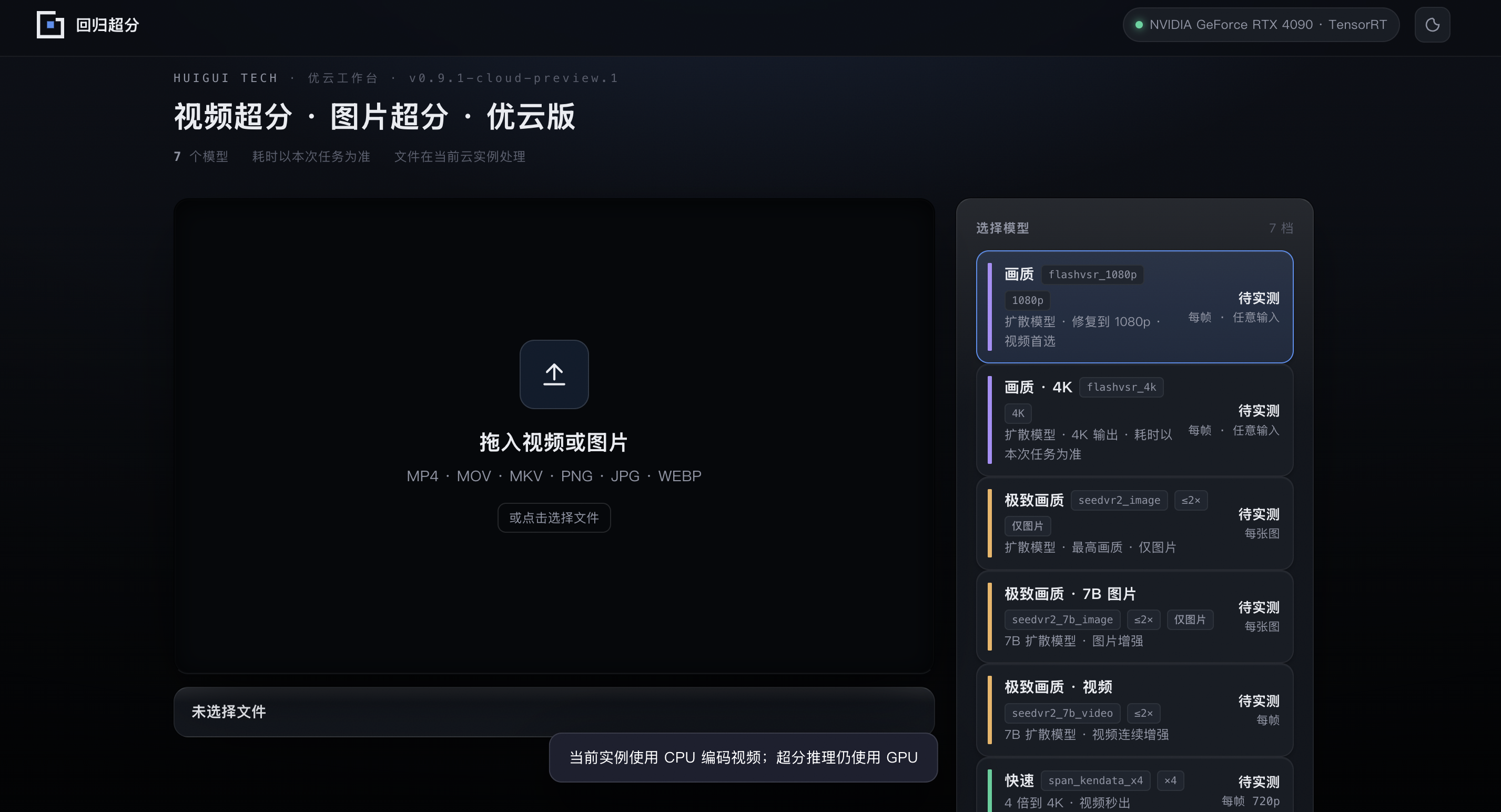The image size is (1501, 812).
Task: Click the v0.9.1-cloud-preview.1 version text
Action: click(513, 78)
